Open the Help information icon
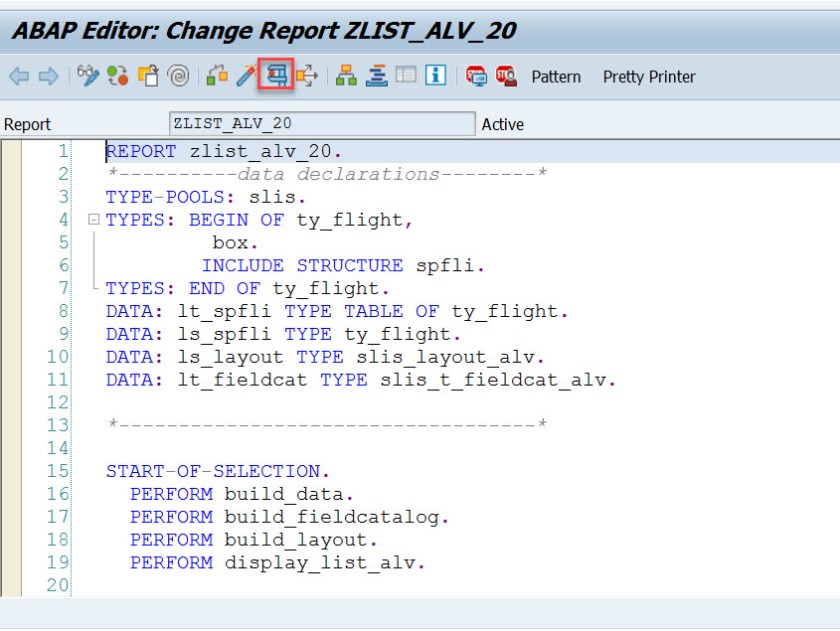The height and width of the screenshot is (631, 840). click(436, 75)
